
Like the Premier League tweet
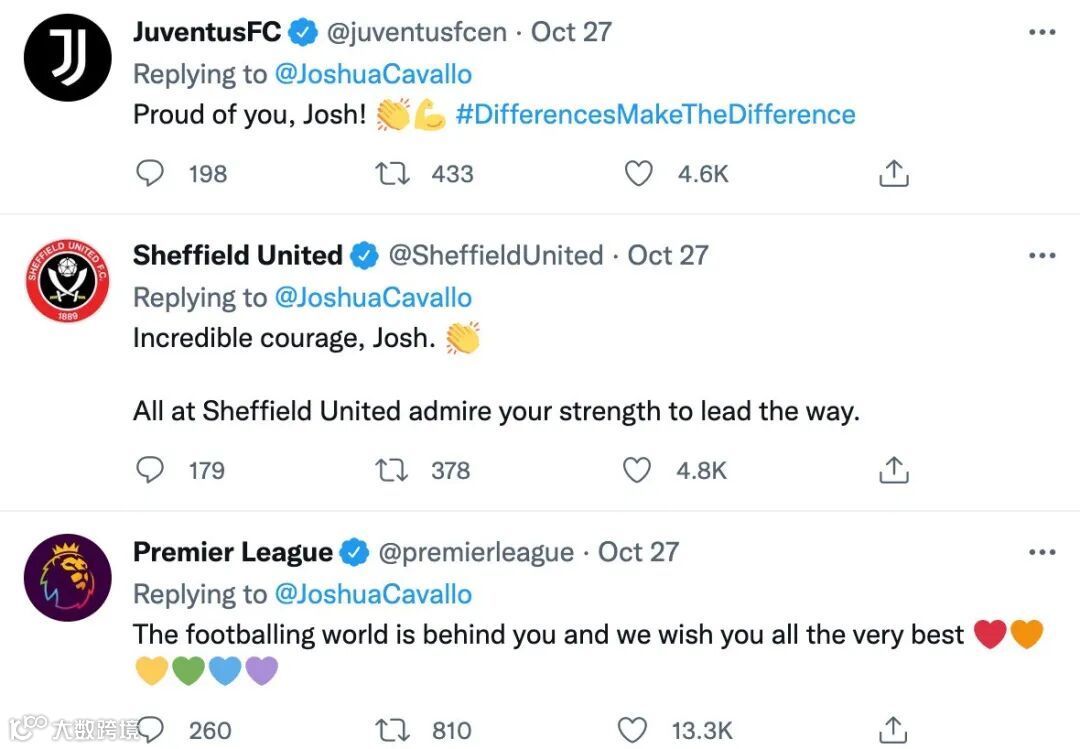(x=633, y=731)
